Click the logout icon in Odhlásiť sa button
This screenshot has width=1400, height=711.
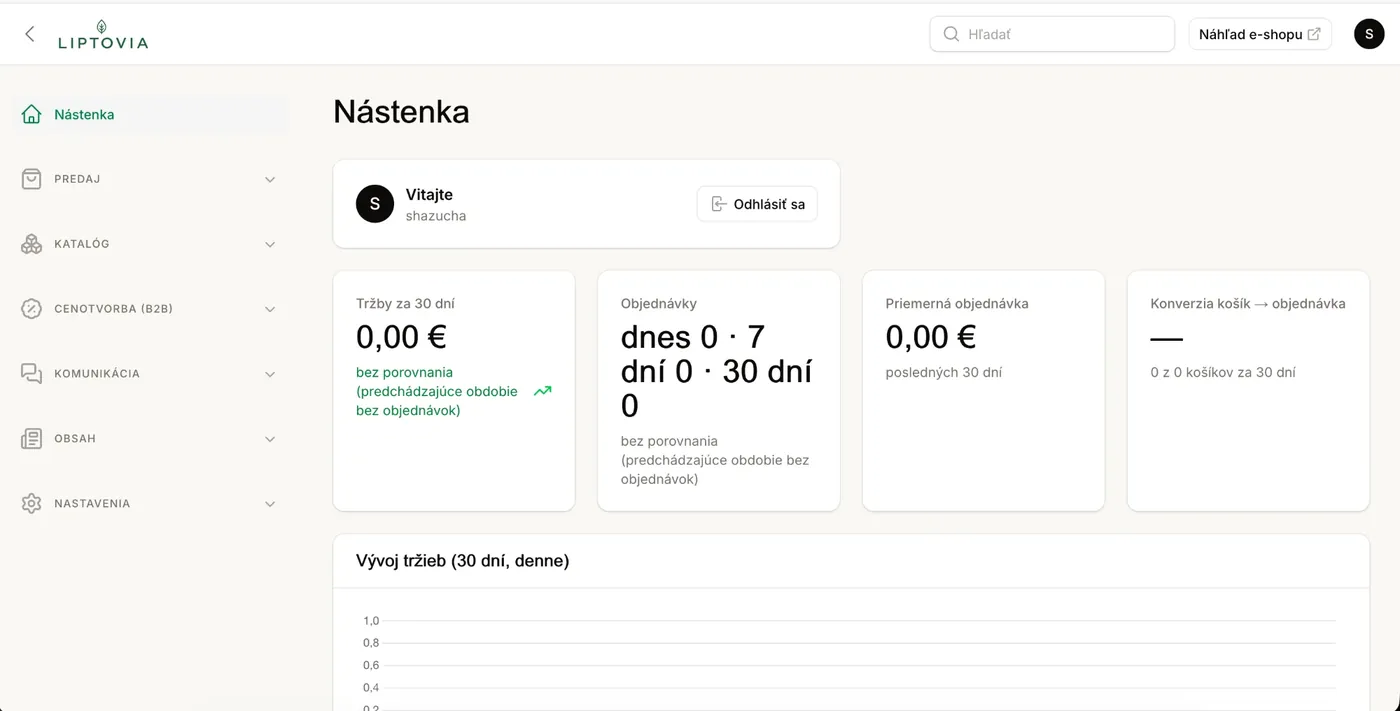click(718, 204)
